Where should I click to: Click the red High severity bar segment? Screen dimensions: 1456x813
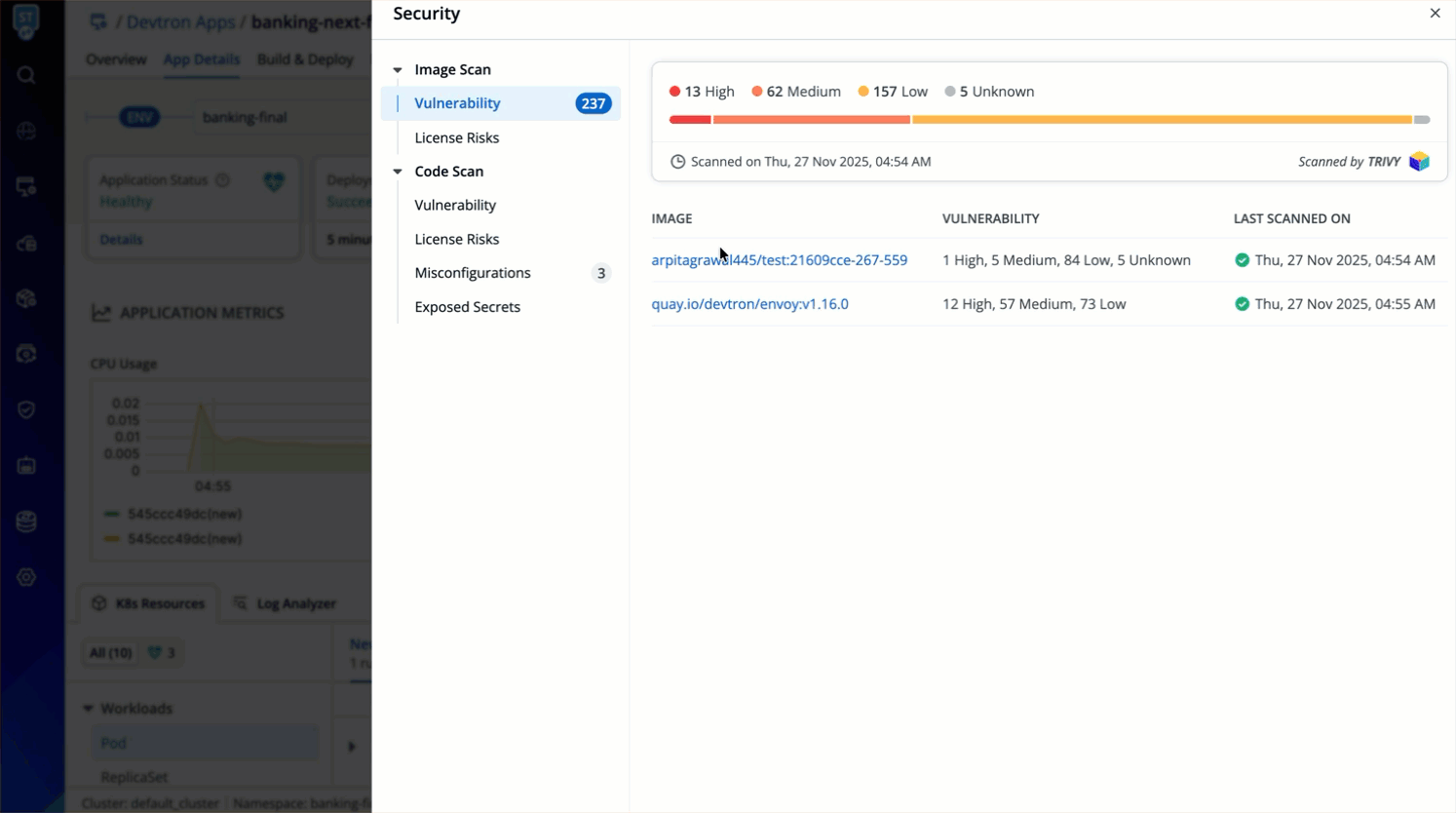[x=690, y=120]
